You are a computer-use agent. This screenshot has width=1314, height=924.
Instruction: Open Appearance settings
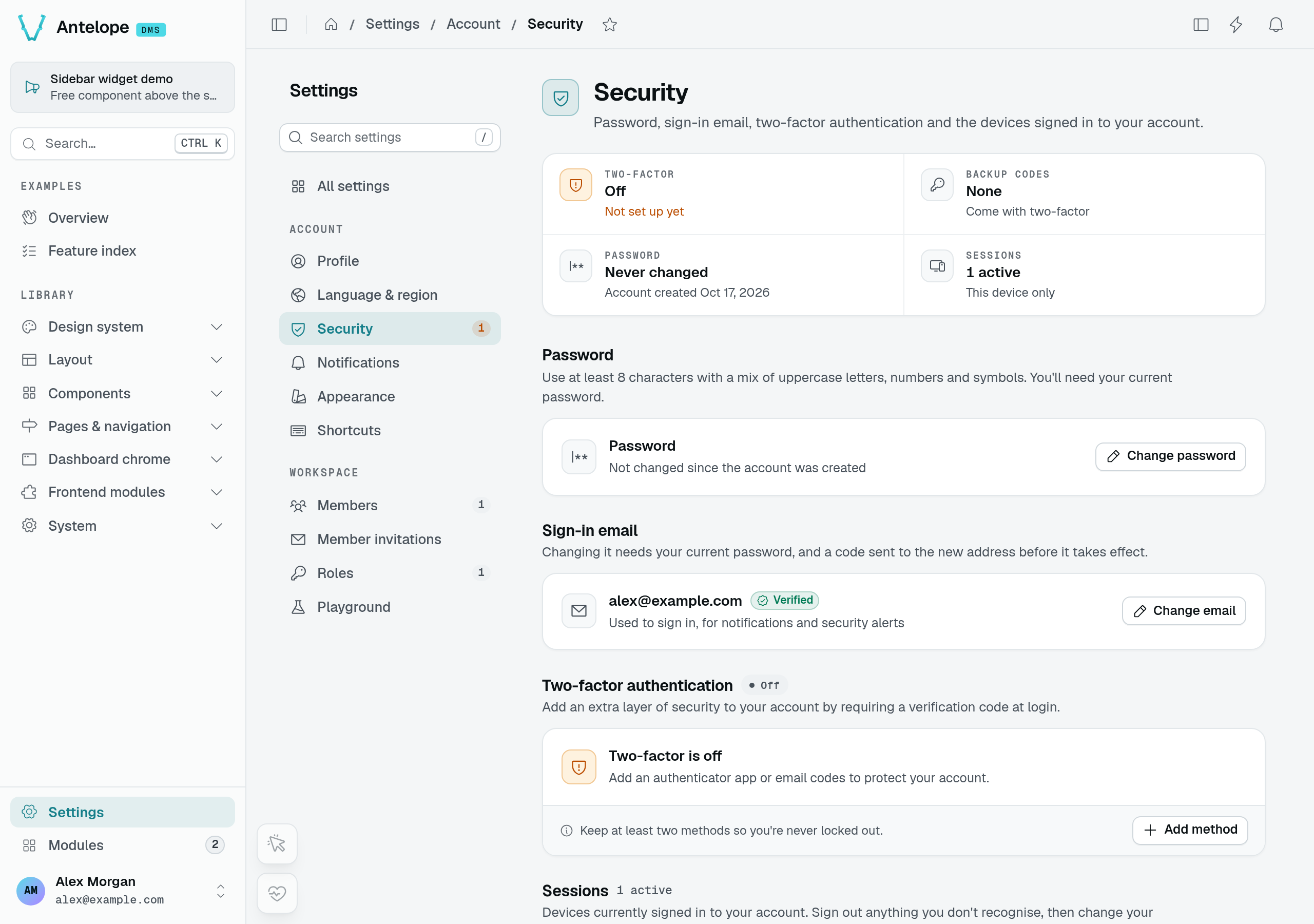point(390,397)
